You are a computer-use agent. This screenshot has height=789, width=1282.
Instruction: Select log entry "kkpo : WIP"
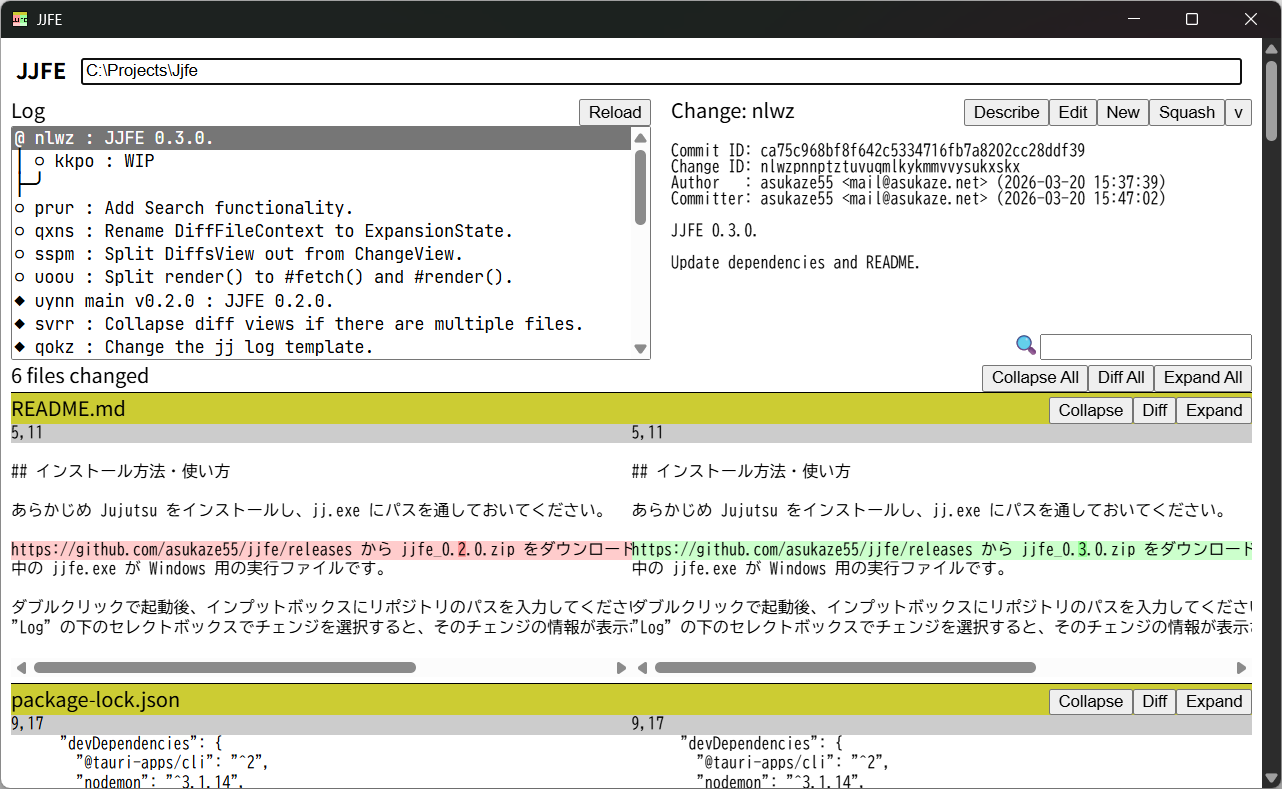click(322, 161)
